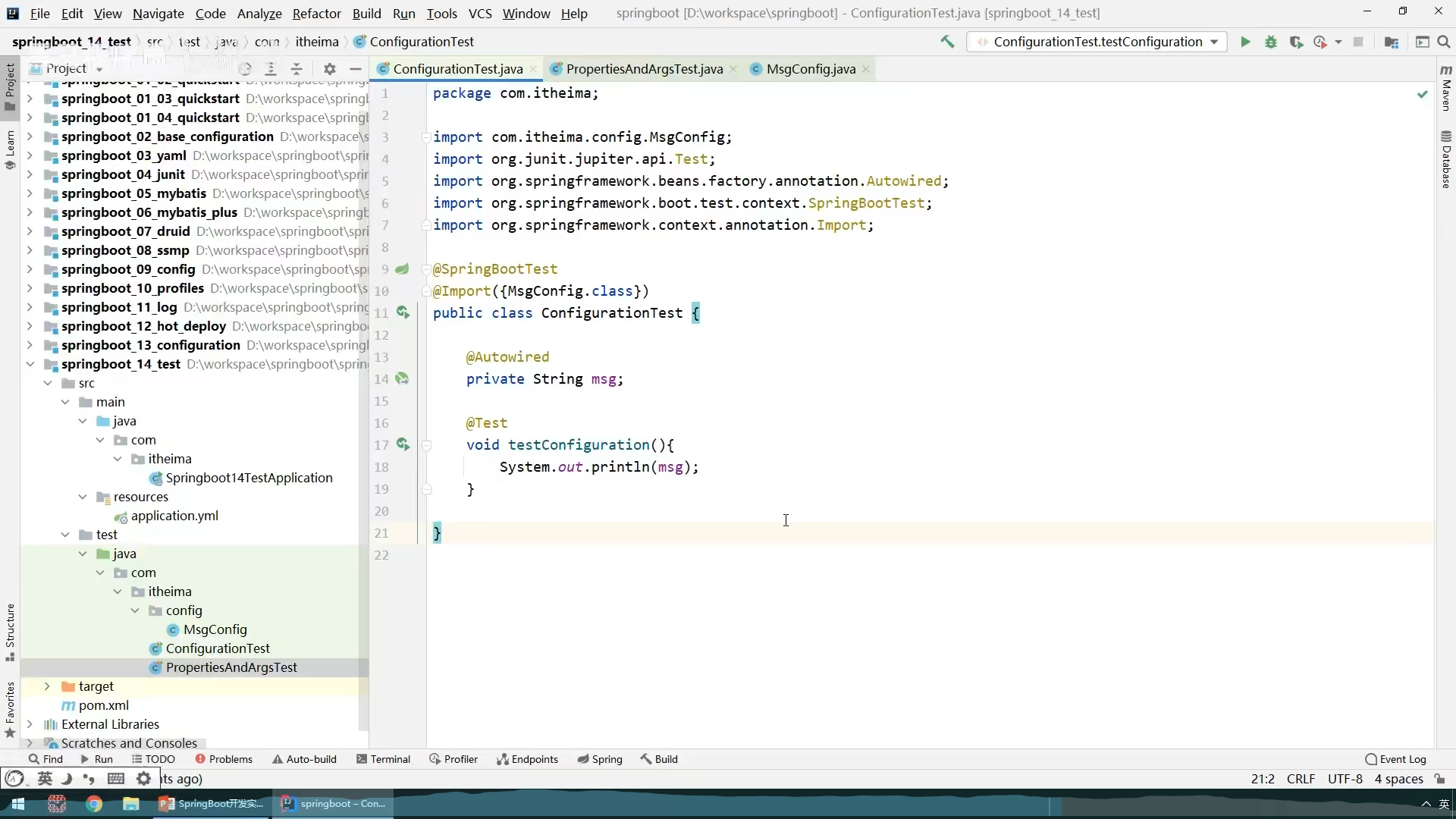Select pom.xml in the project tree
The width and height of the screenshot is (1456, 819).
click(x=103, y=705)
